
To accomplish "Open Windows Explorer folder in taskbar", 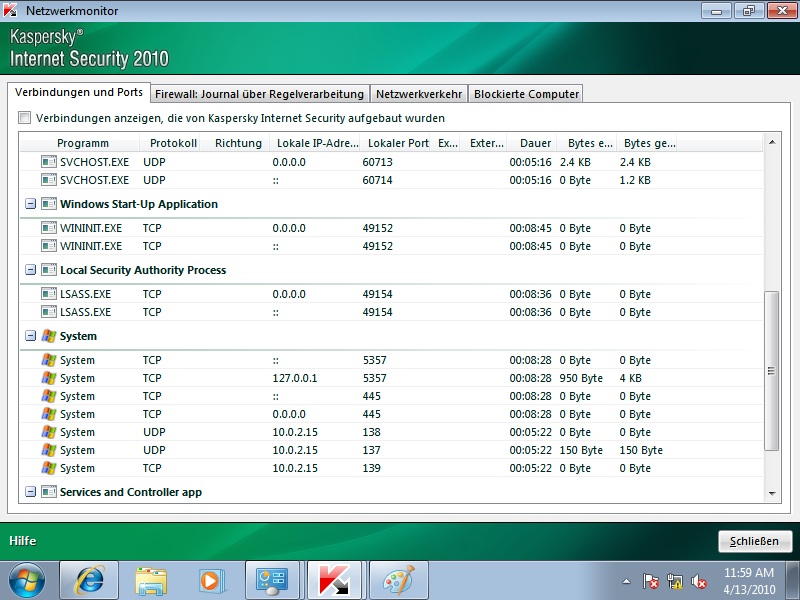I will (151, 581).
